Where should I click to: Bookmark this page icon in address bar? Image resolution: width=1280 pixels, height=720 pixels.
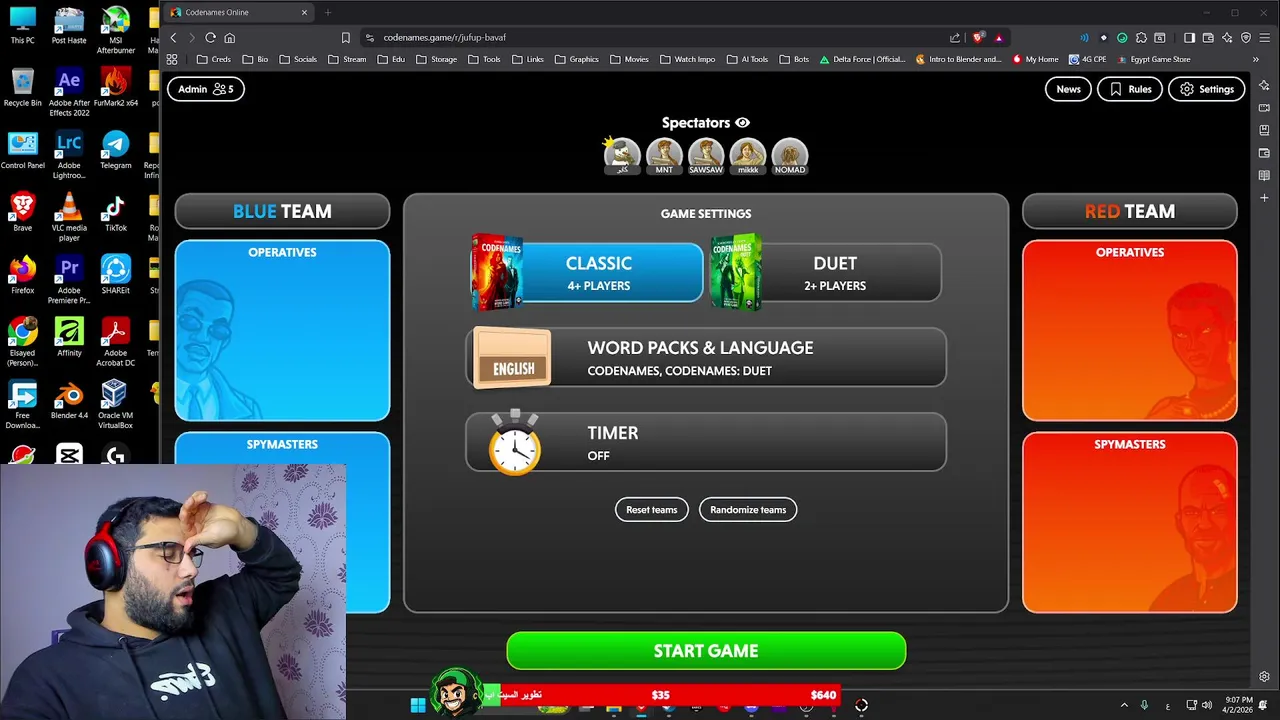click(346, 38)
